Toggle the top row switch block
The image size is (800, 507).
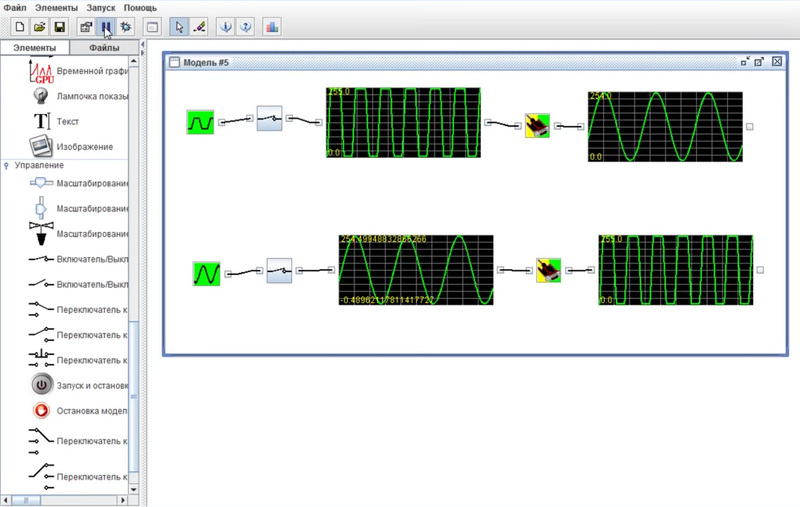tap(269, 118)
